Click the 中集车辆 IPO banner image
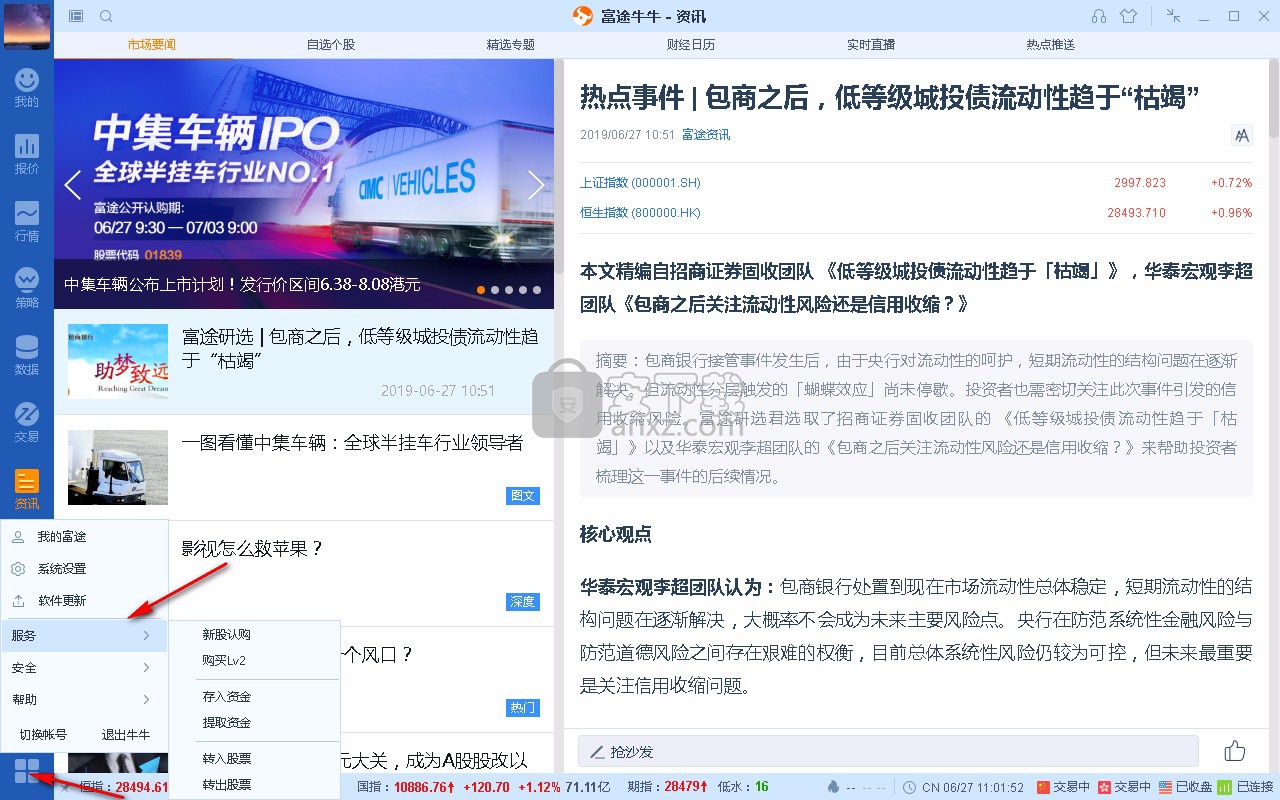 [304, 184]
